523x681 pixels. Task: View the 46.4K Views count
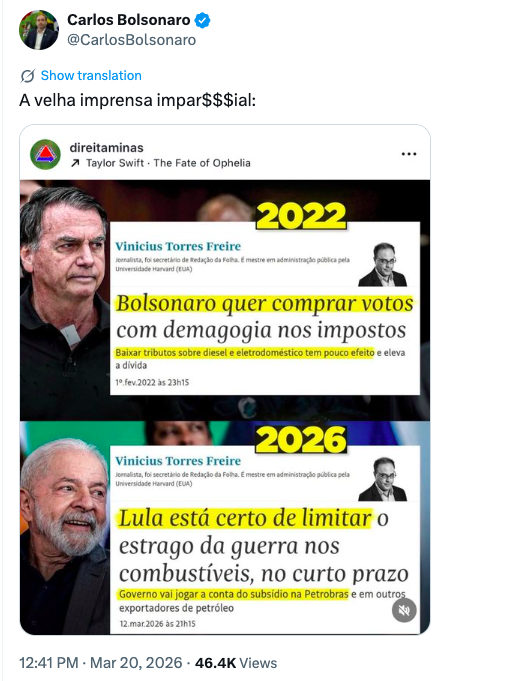coord(236,663)
